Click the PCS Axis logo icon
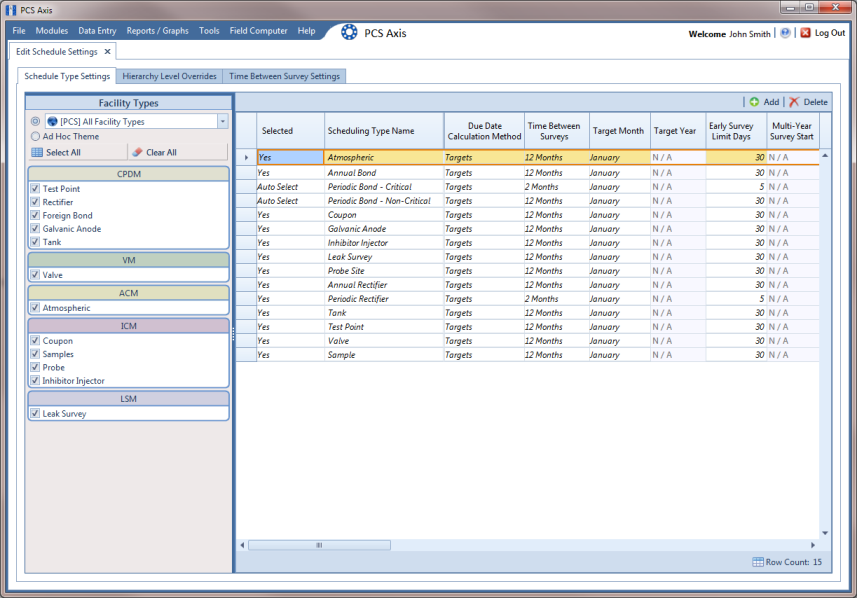This screenshot has width=857, height=598. click(349, 32)
